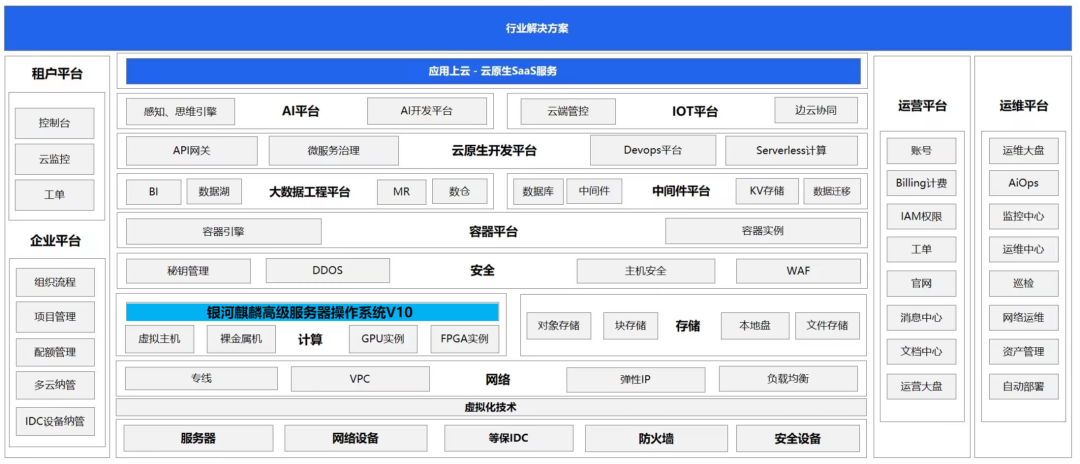Select the 专线 box
Viewport: 1080px width, 464px height.
click(x=202, y=379)
